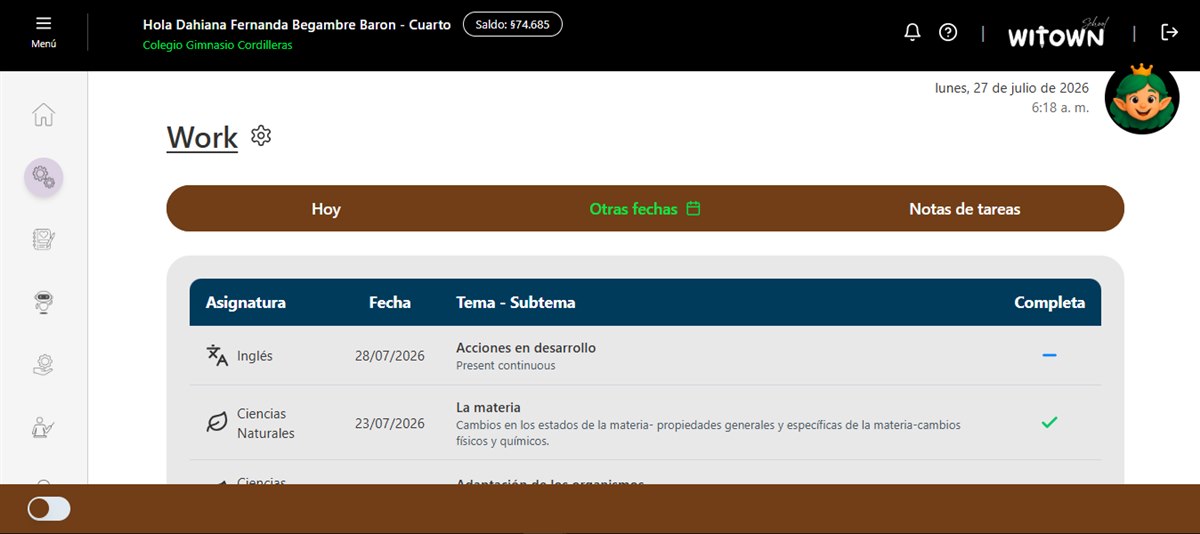The width and height of the screenshot is (1200, 534).
Task: Click the time 6:18 a. m.
Action: (1061, 107)
